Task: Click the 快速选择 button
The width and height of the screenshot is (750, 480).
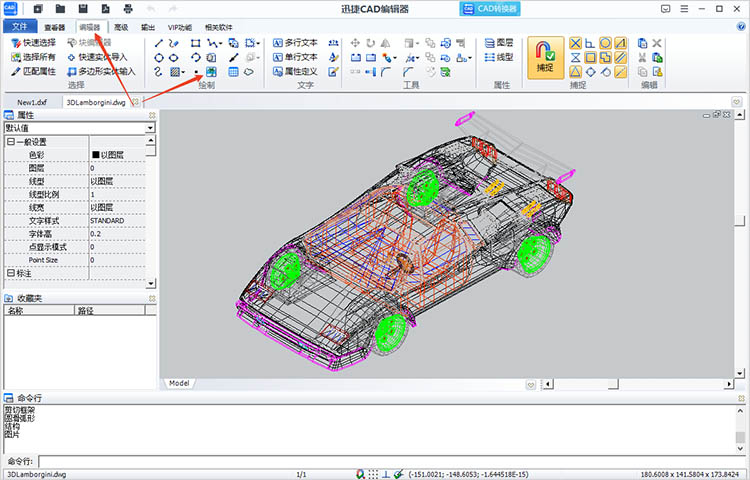Action: [33, 43]
